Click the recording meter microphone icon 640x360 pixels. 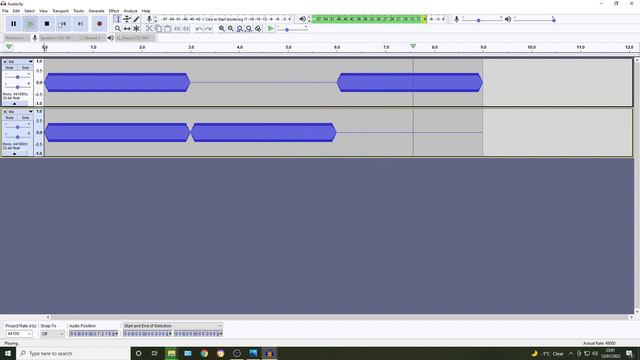tap(149, 19)
